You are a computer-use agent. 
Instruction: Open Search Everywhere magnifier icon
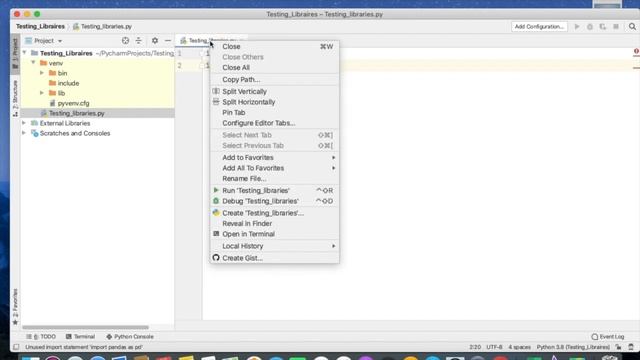632,27
